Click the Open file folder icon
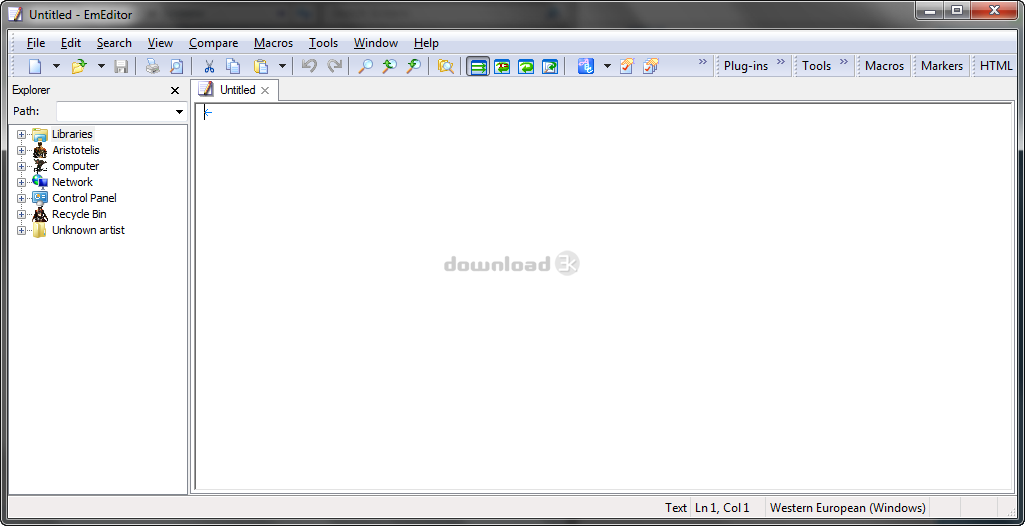Viewport: 1025px width, 526px height. (x=78, y=66)
